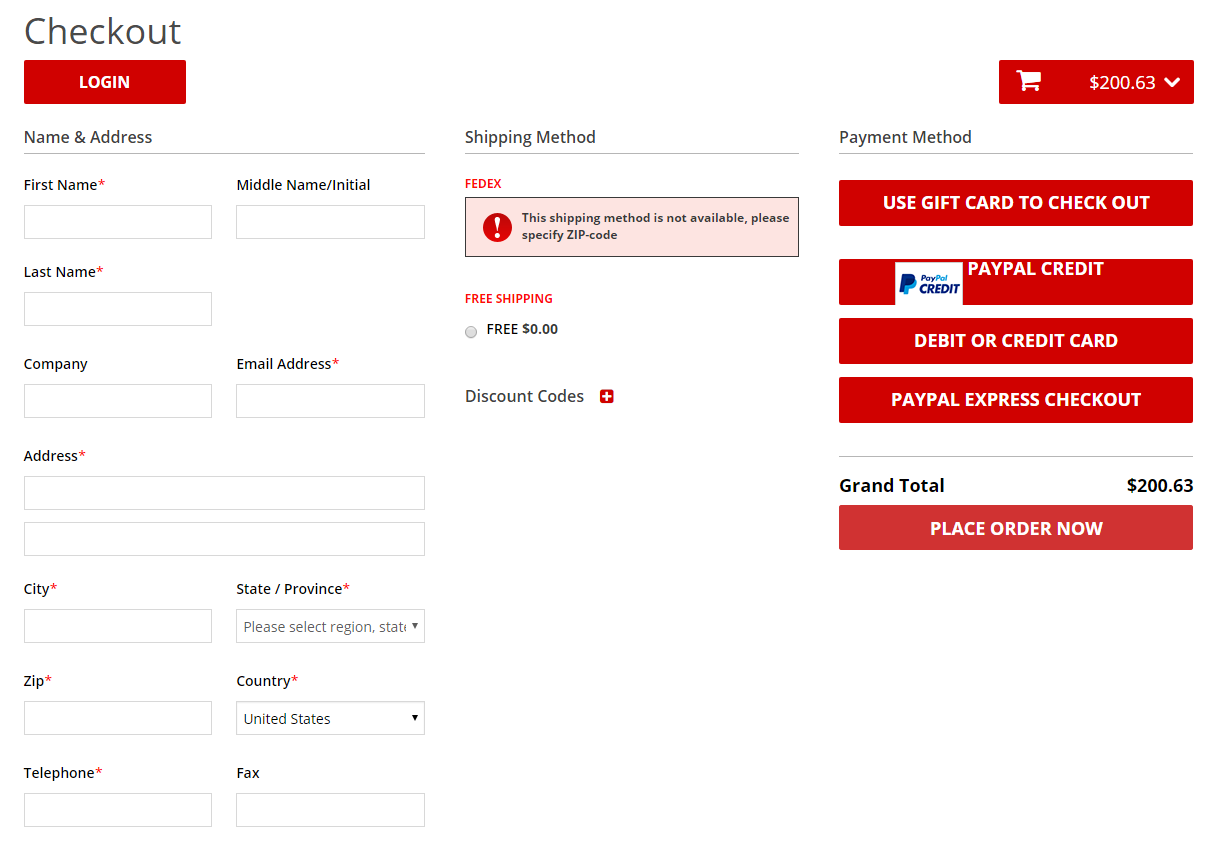Focus the First Name field
The height and width of the screenshot is (851, 1217).
(118, 222)
